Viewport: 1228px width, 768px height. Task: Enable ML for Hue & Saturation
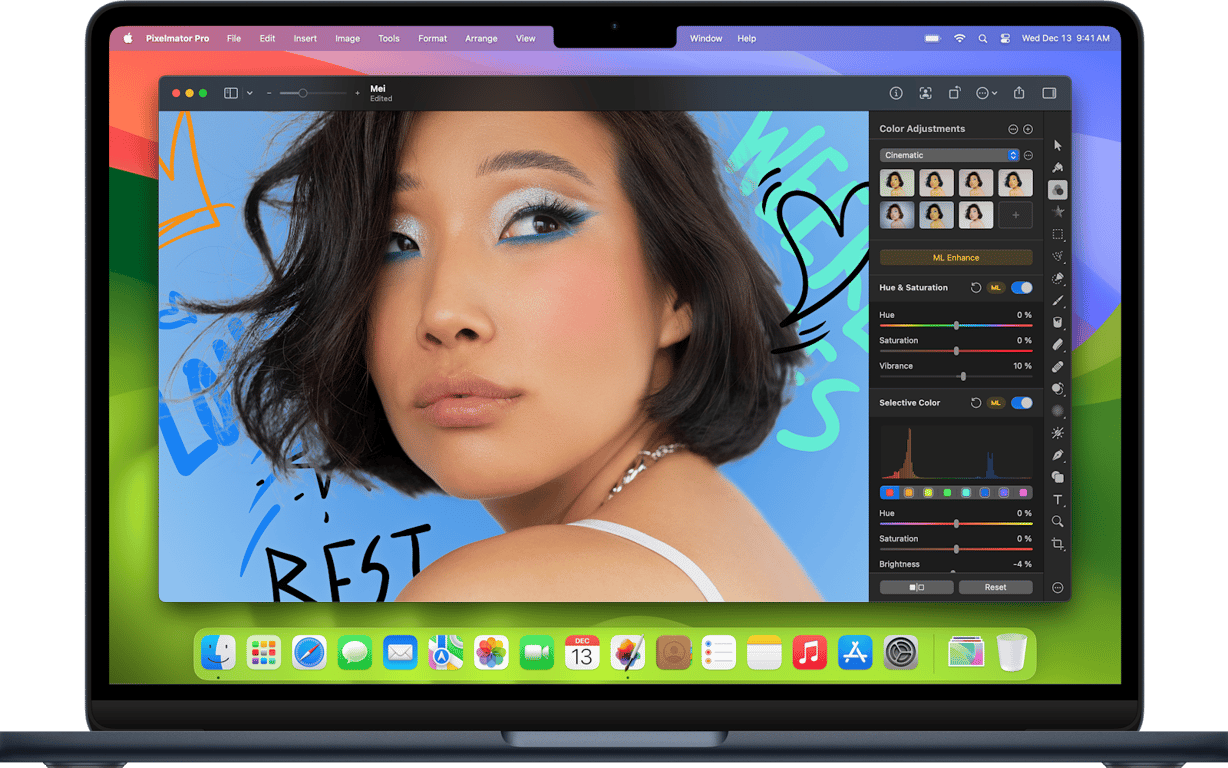pos(996,287)
